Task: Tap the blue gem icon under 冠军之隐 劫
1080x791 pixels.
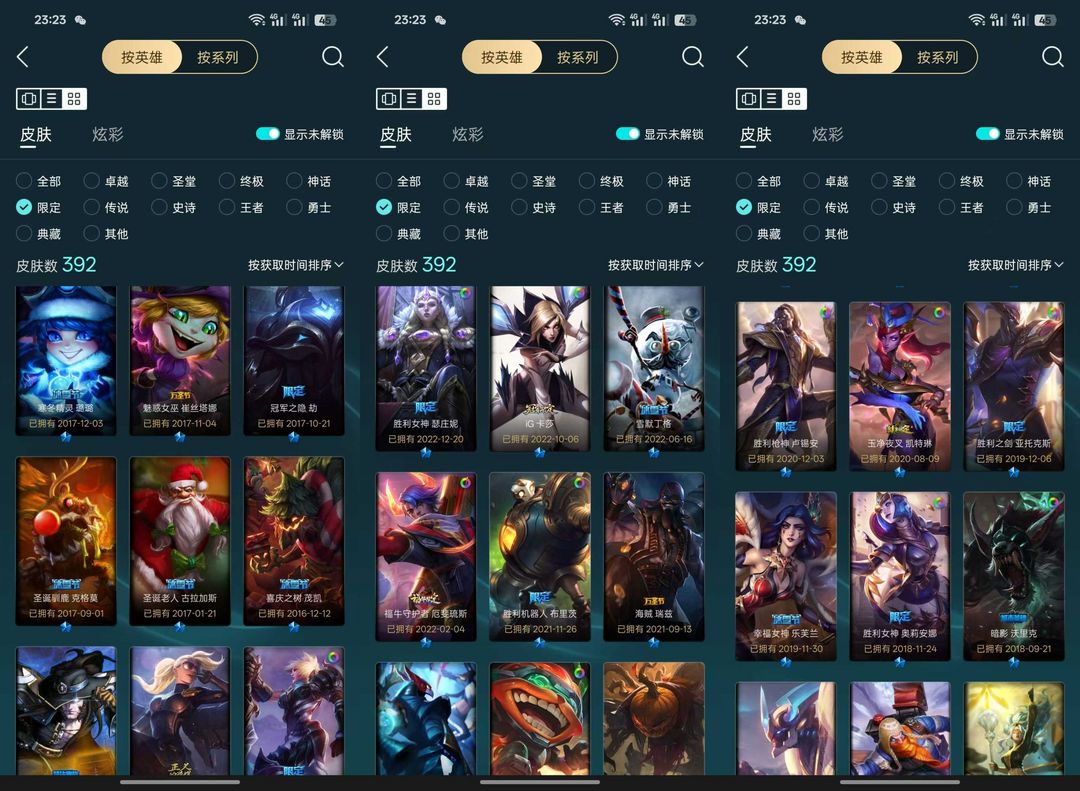Action: pos(294,436)
